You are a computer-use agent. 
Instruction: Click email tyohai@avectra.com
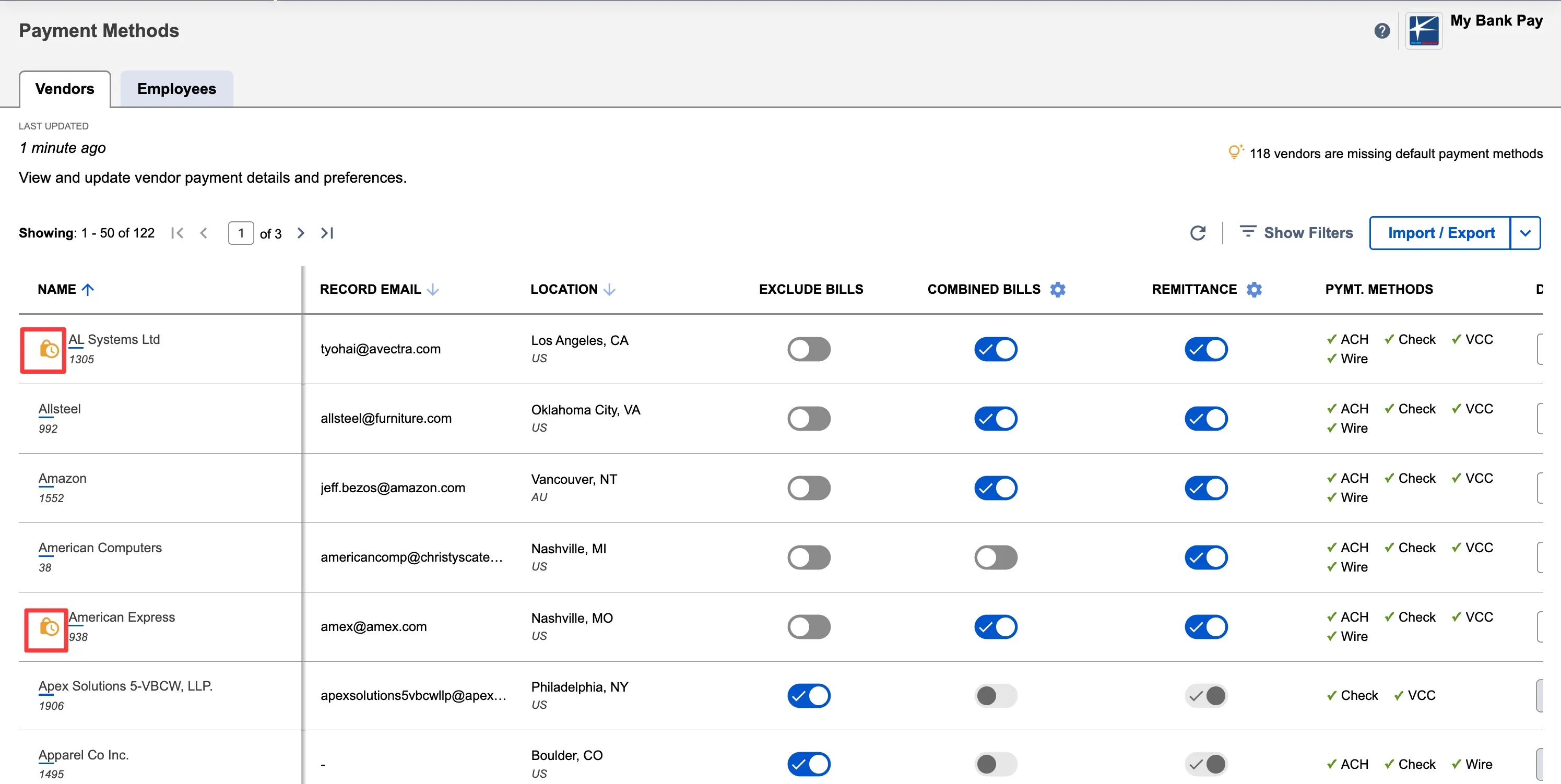pos(380,349)
